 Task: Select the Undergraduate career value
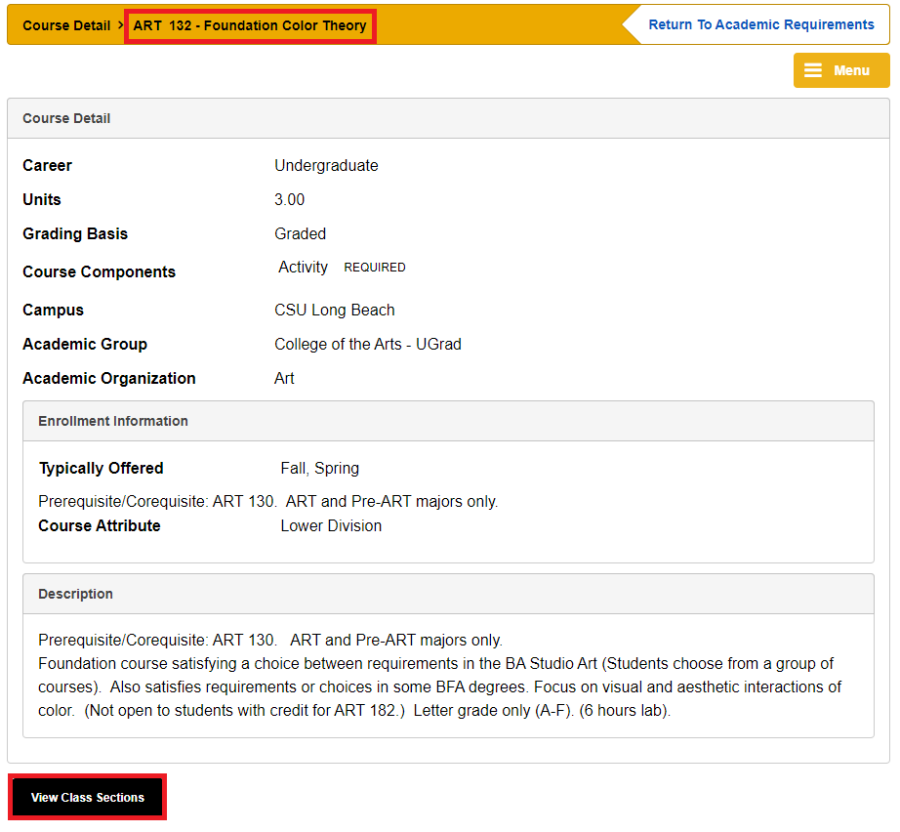[326, 166]
